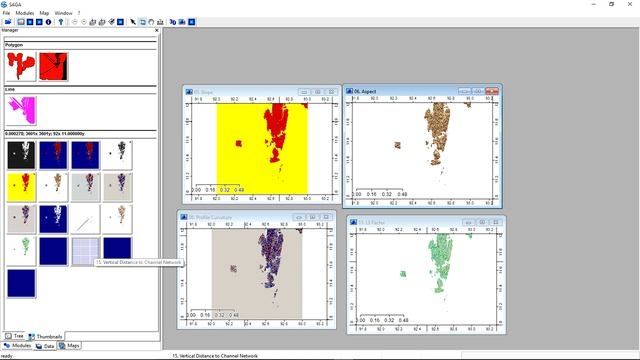Viewport: 640px width, 360px height.
Task: Minimize the 05. Slope map window
Action: coord(304,92)
